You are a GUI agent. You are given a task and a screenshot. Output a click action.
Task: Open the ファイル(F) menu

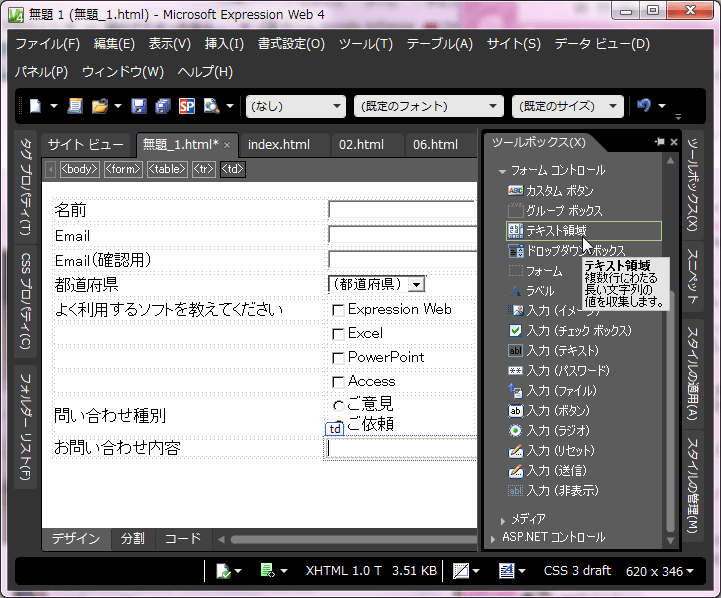click(48, 44)
